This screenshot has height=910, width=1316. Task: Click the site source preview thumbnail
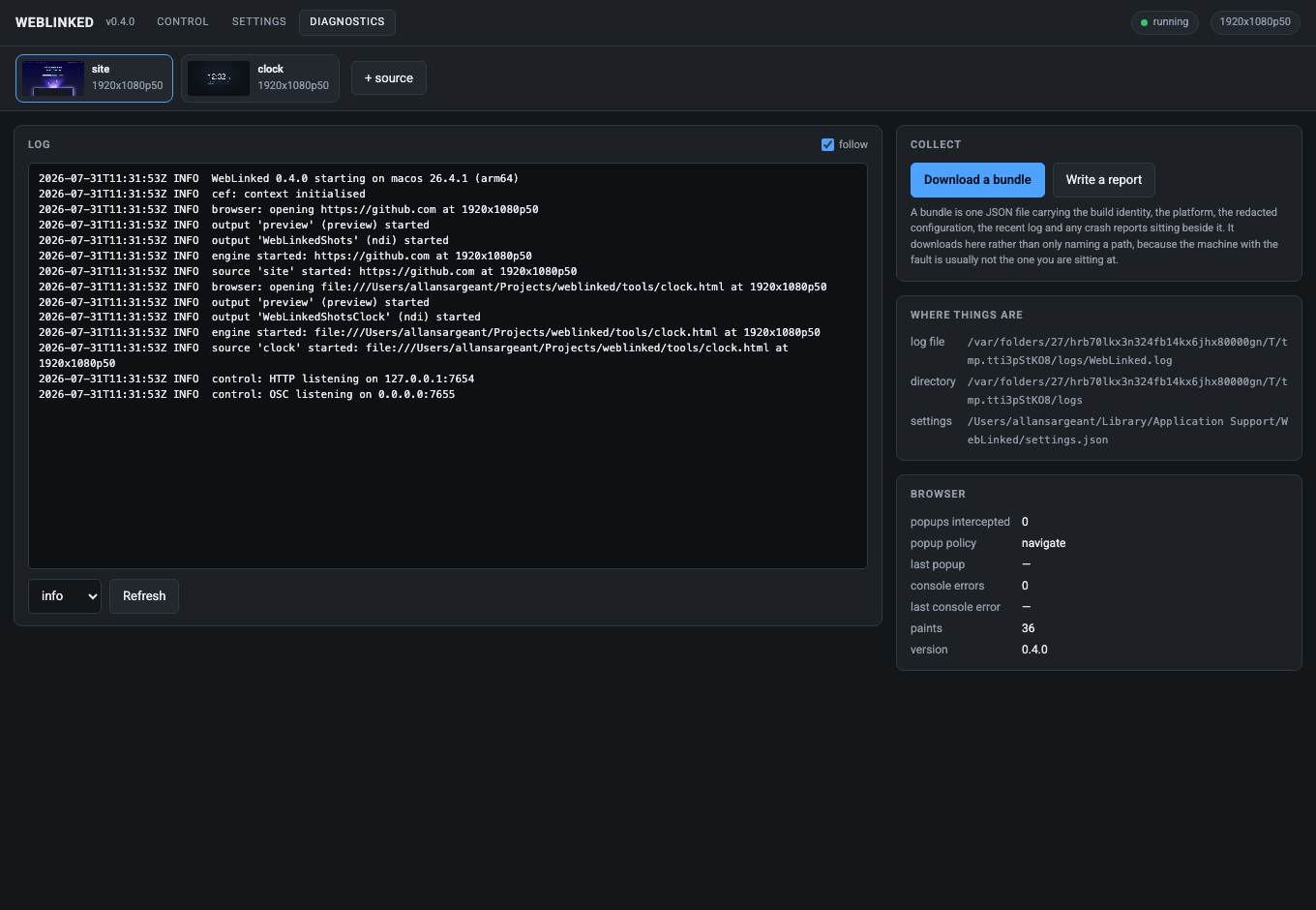53,78
